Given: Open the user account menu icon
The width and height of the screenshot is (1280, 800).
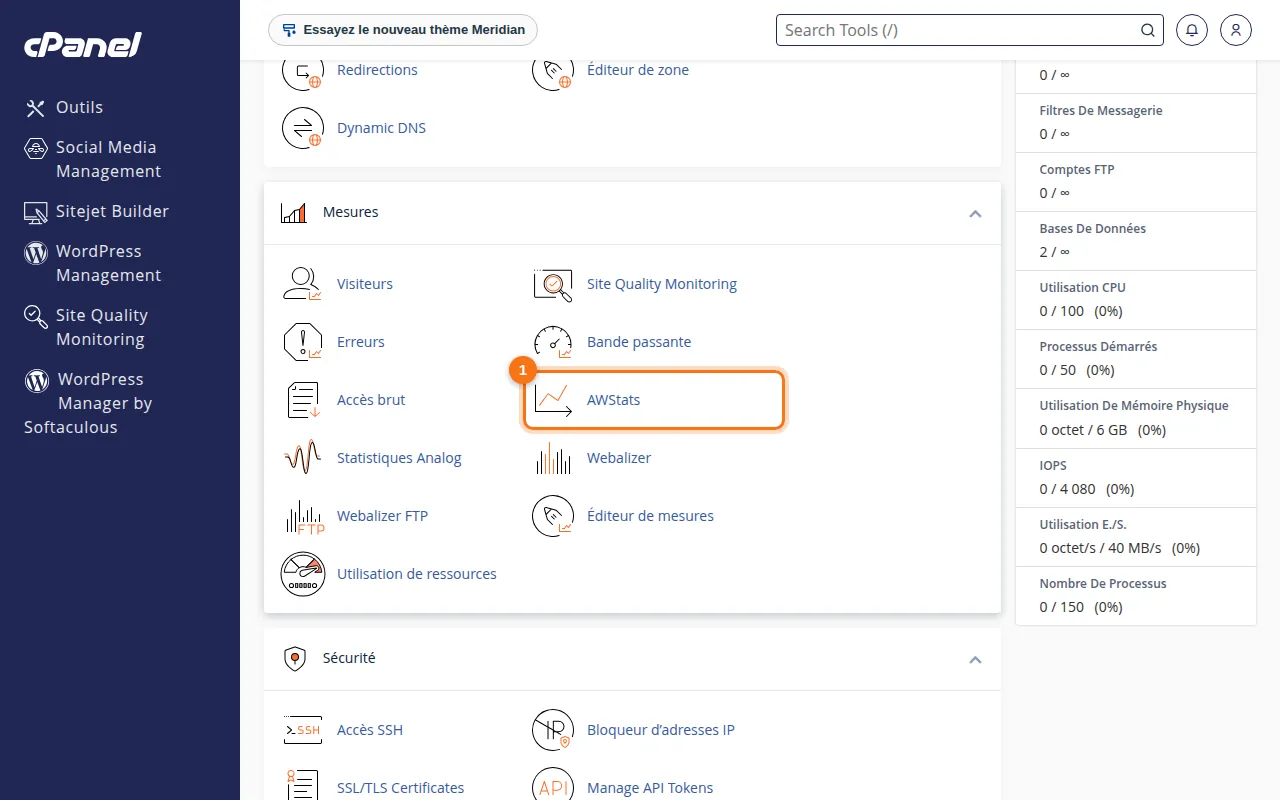Looking at the screenshot, I should (1236, 30).
